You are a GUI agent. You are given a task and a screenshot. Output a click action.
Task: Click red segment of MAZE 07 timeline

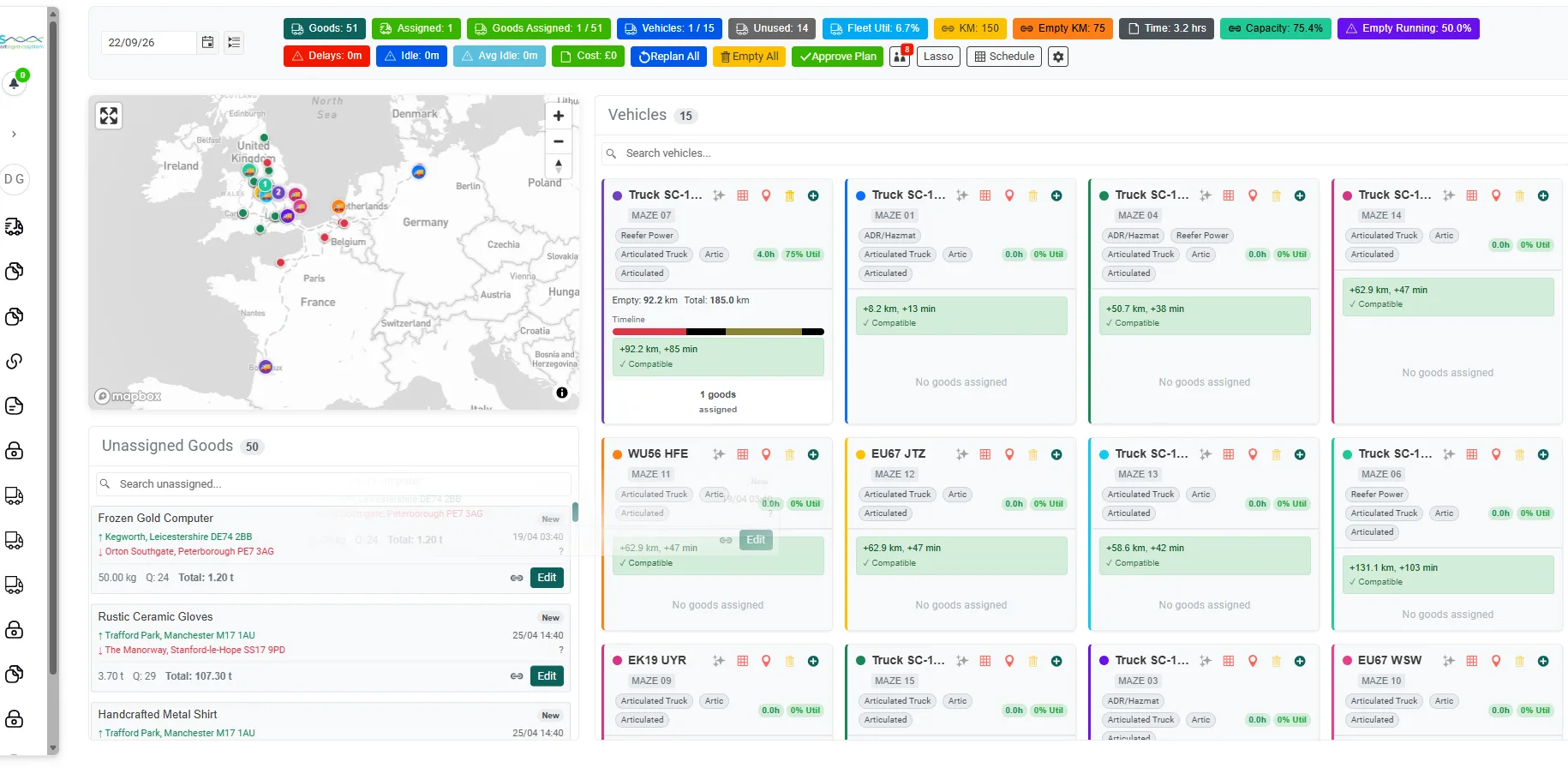pyautogui.click(x=649, y=332)
